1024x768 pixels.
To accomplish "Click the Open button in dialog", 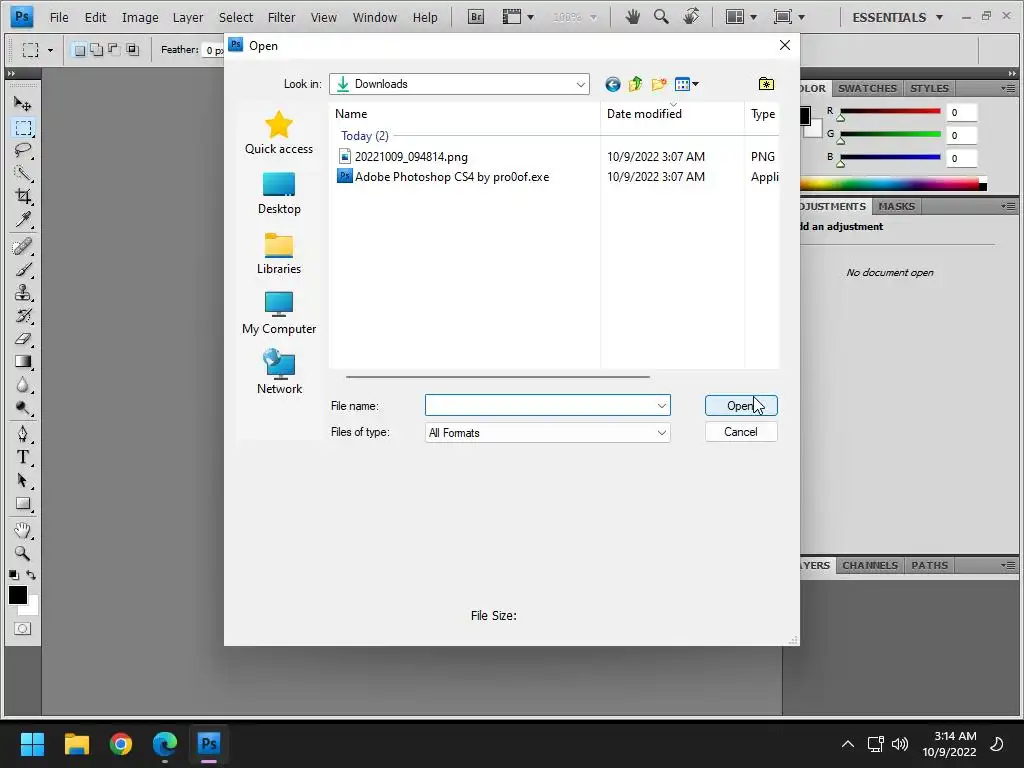I will [x=741, y=406].
